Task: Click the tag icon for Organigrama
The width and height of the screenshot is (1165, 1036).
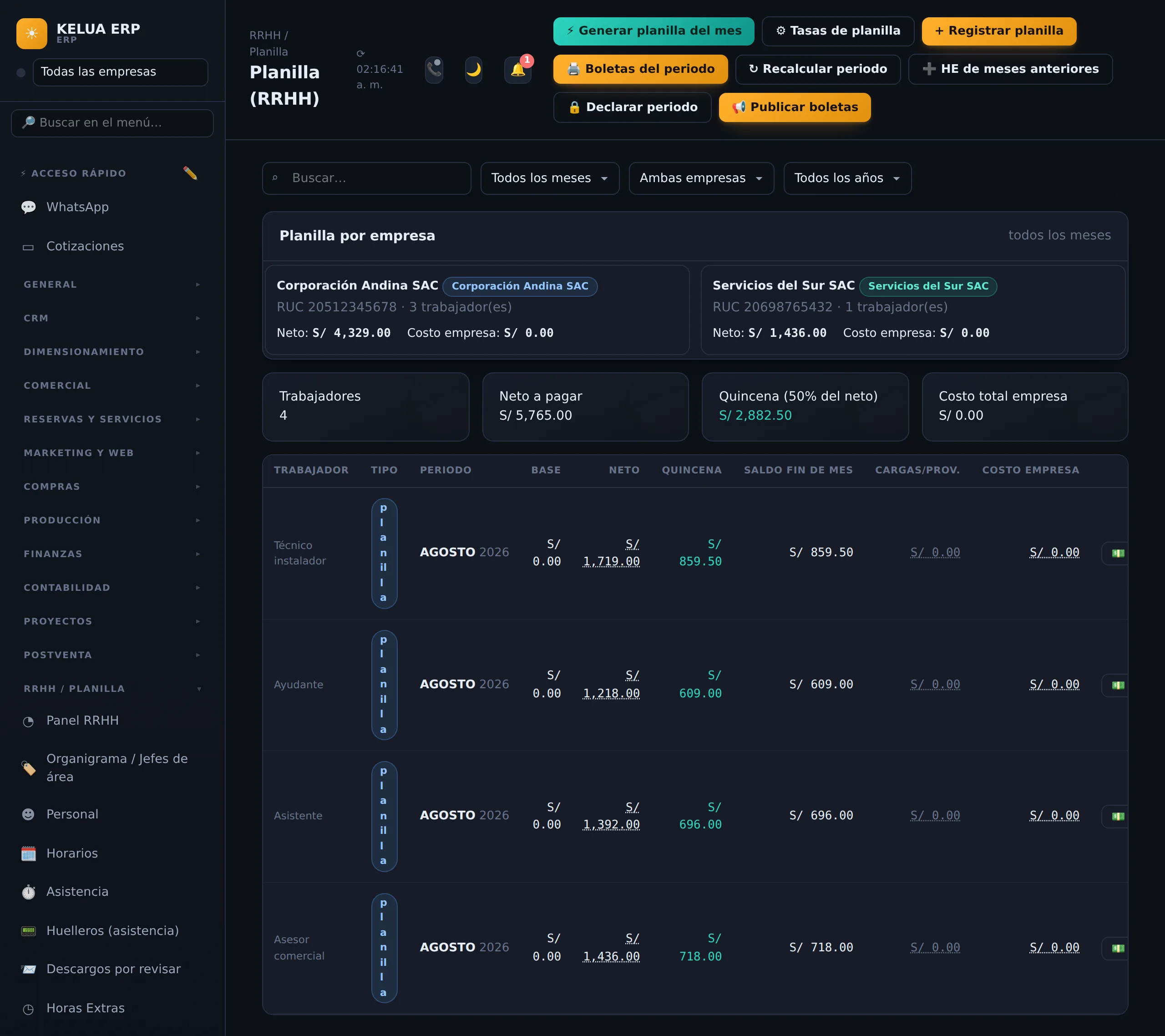Action: [29, 768]
